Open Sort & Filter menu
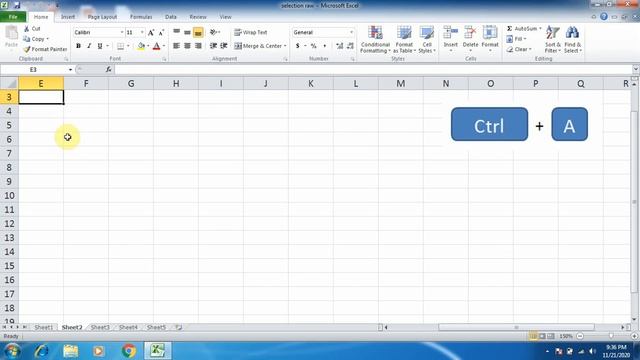This screenshot has width=640, height=360. [x=553, y=39]
